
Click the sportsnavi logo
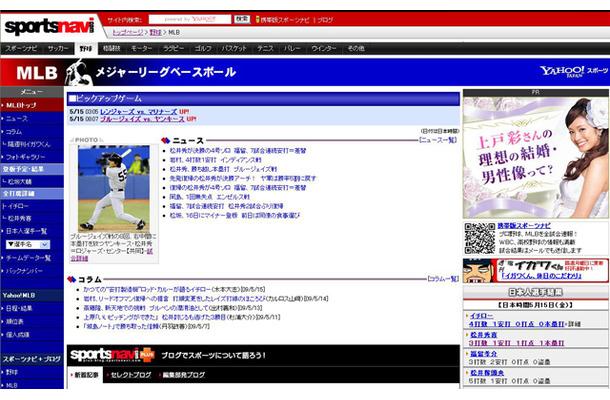pyautogui.click(x=49, y=26)
